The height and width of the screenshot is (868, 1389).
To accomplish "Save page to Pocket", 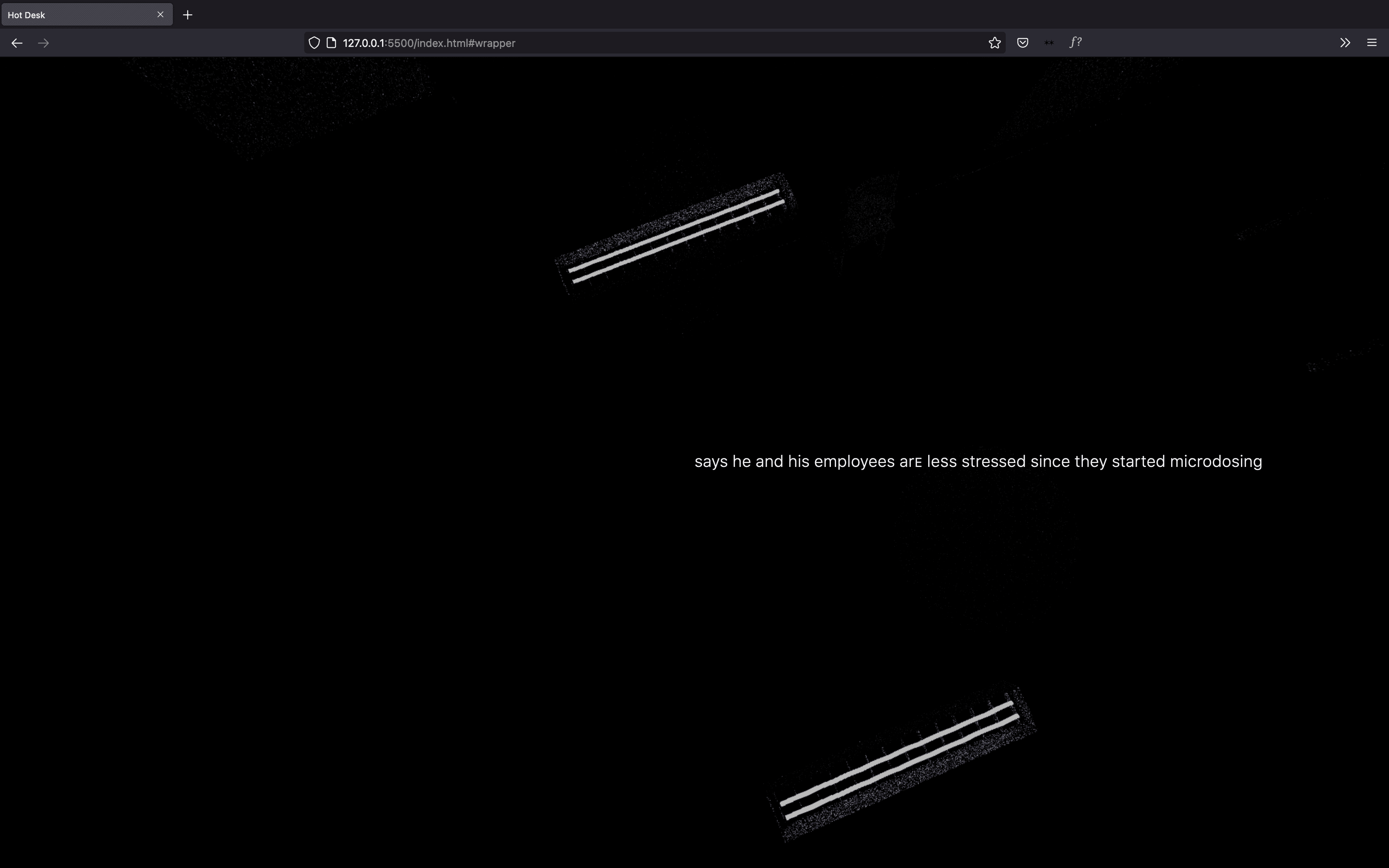I will click(x=1022, y=43).
